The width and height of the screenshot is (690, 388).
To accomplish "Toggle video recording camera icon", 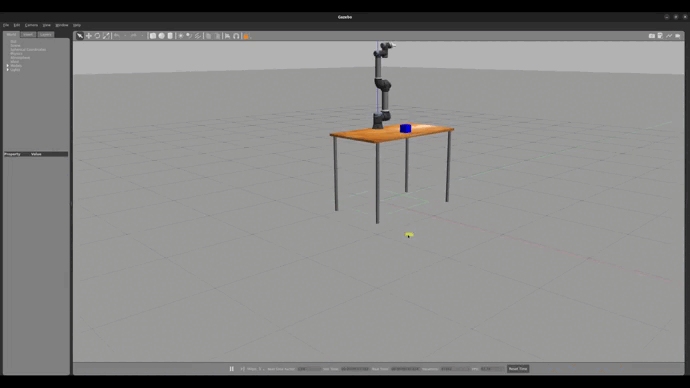I will pos(678,36).
